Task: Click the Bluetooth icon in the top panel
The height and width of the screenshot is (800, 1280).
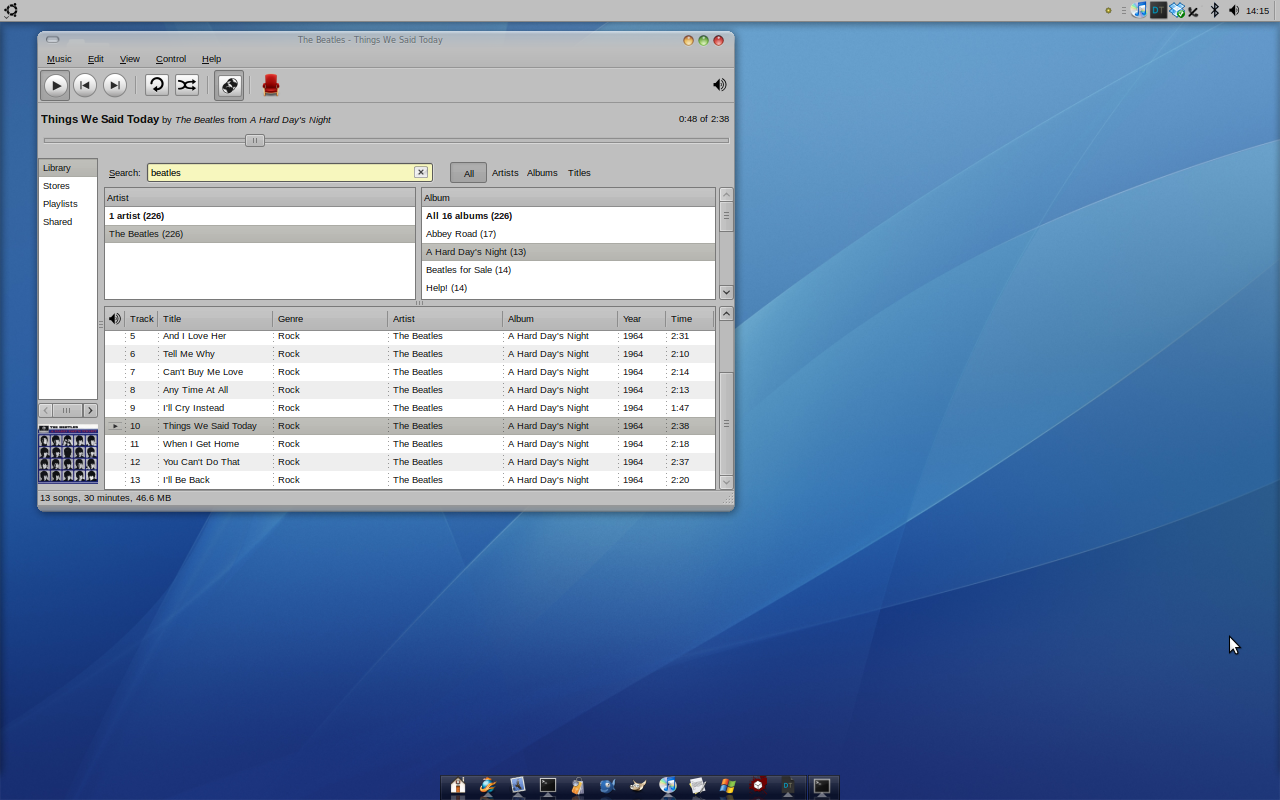Action: pyautogui.click(x=1215, y=10)
